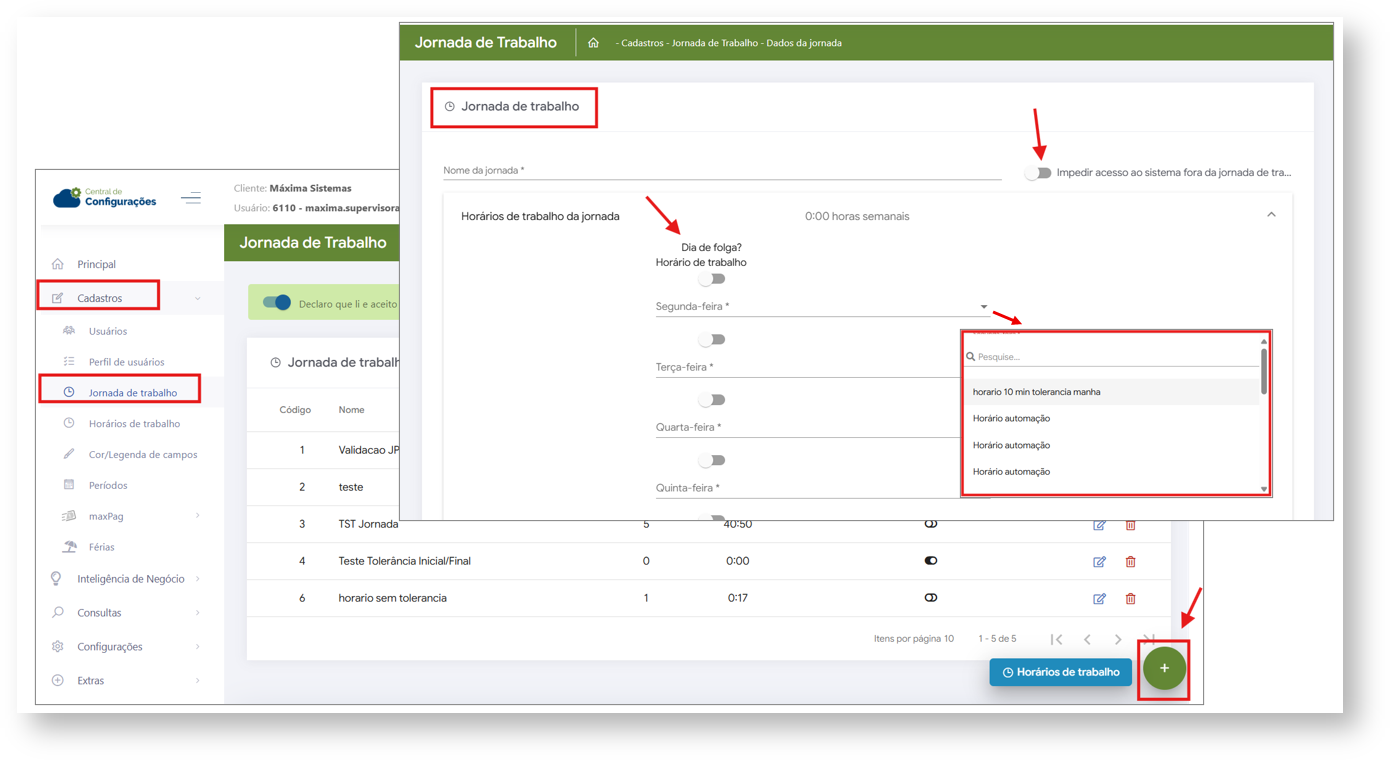Click the home icon in the breadcrumb bar
The height and width of the screenshot is (761, 1391).
(x=593, y=43)
